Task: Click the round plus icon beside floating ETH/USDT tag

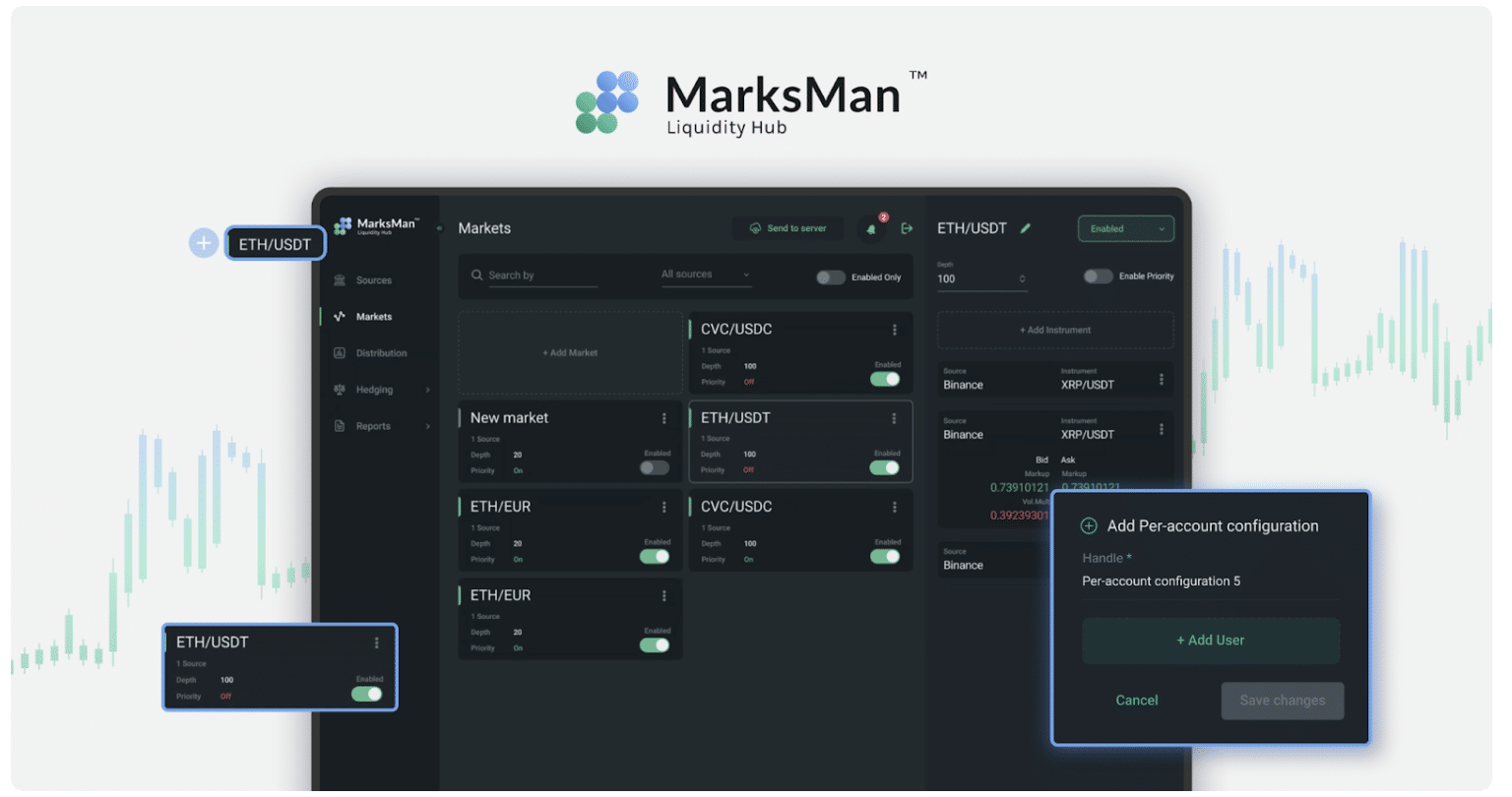Action: point(204,243)
